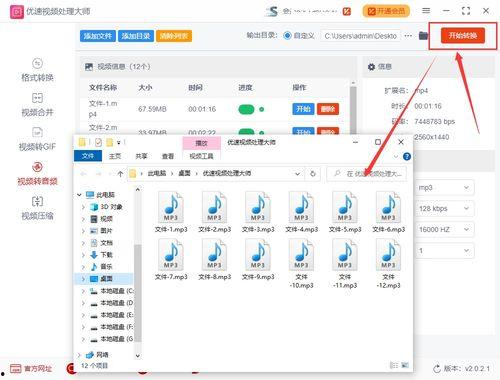Viewport: 500px width, 380px height.
Task: Select the 文件-1.mp3 file icon
Action: [171, 208]
